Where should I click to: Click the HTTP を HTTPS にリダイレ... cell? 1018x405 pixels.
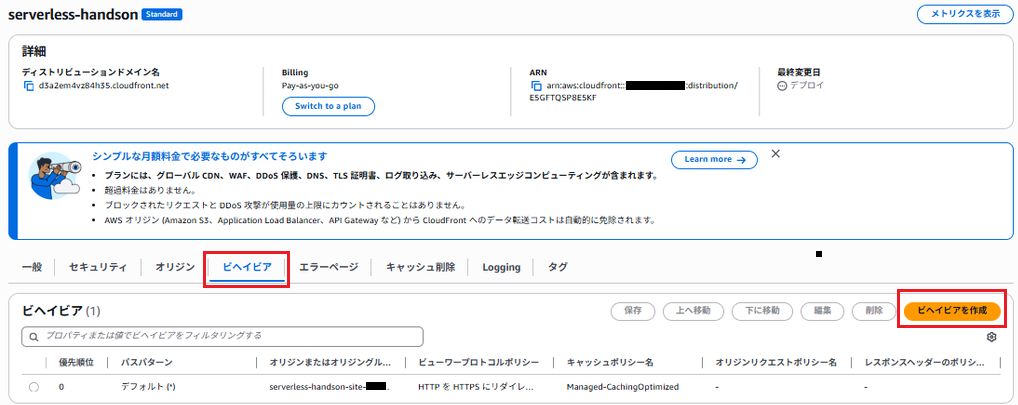[x=476, y=387]
